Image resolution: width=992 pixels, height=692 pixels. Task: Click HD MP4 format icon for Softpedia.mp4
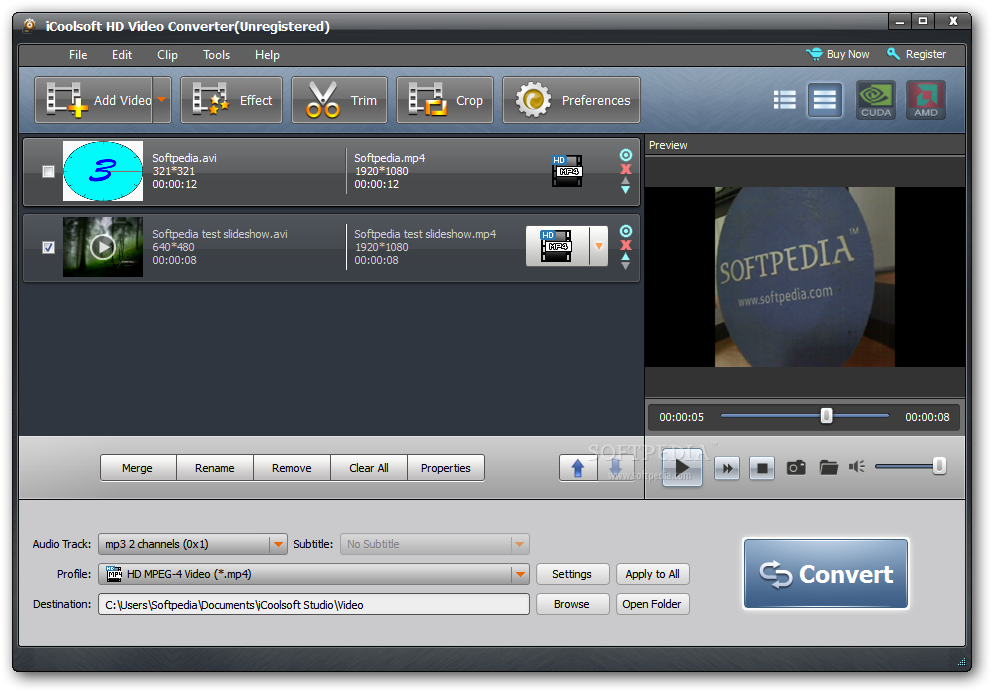[567, 171]
